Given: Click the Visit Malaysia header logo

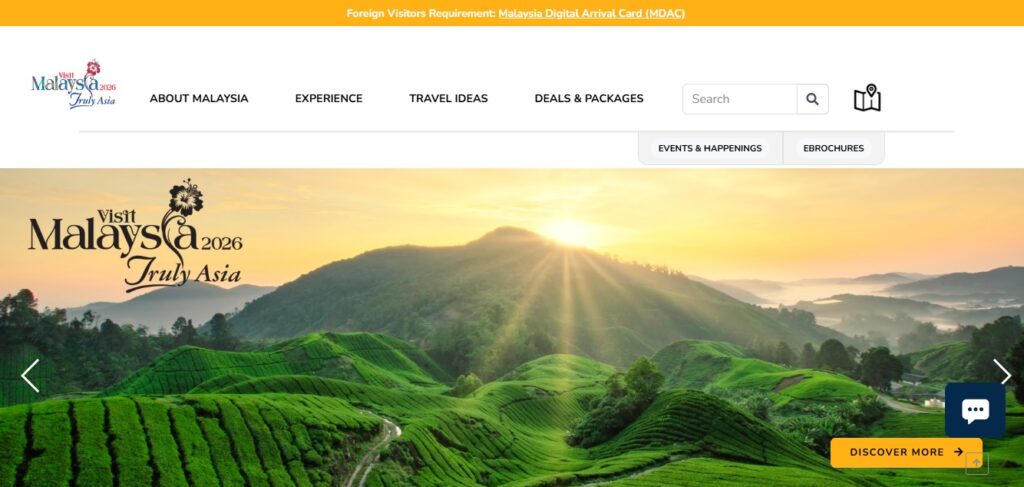Looking at the screenshot, I should click(x=74, y=84).
